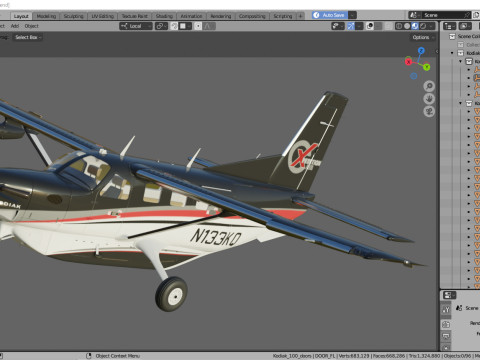
Task: Open overlays settings dropdown arrow
Action: click(378, 26)
